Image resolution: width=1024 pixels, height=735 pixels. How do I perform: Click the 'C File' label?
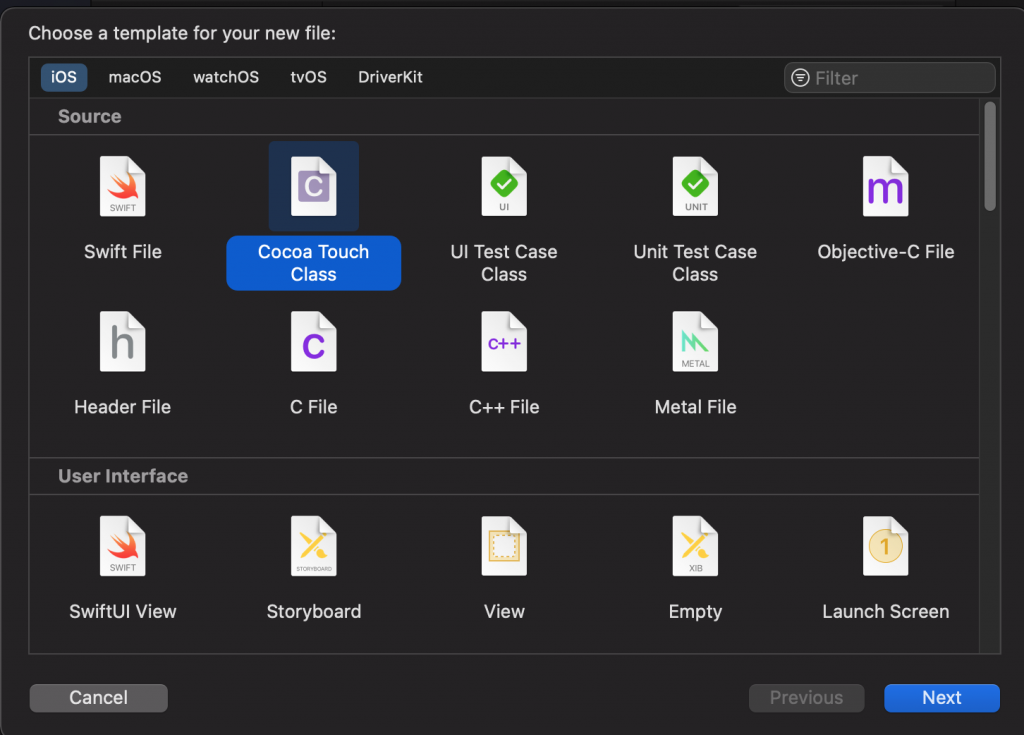click(313, 407)
